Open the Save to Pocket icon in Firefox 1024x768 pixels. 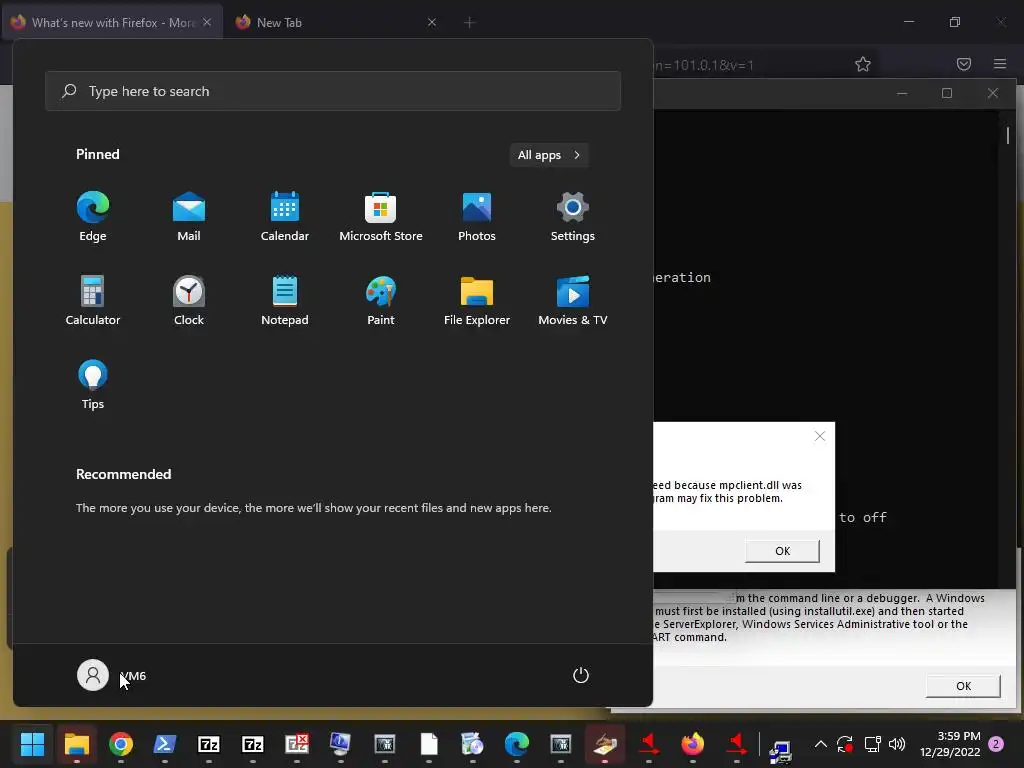click(964, 64)
